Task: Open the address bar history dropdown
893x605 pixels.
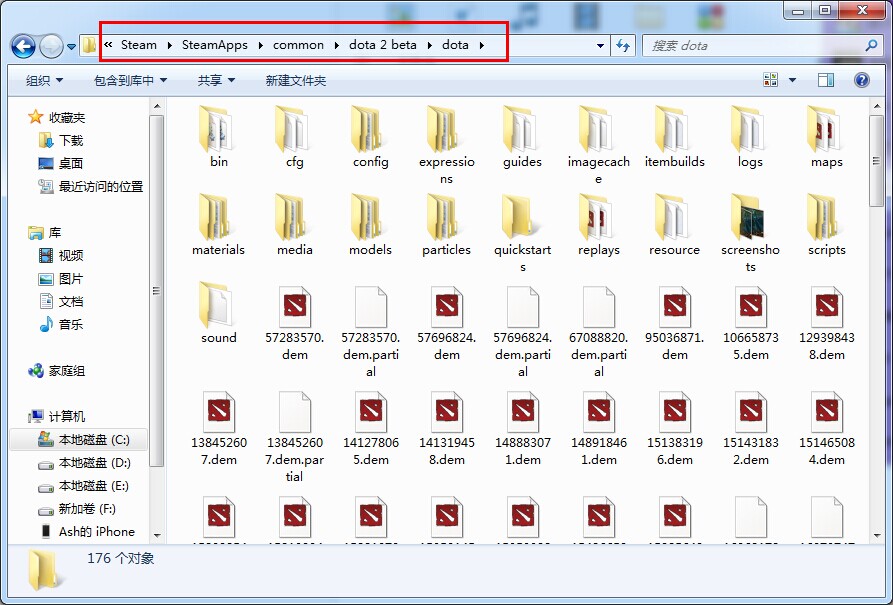Action: (x=600, y=46)
